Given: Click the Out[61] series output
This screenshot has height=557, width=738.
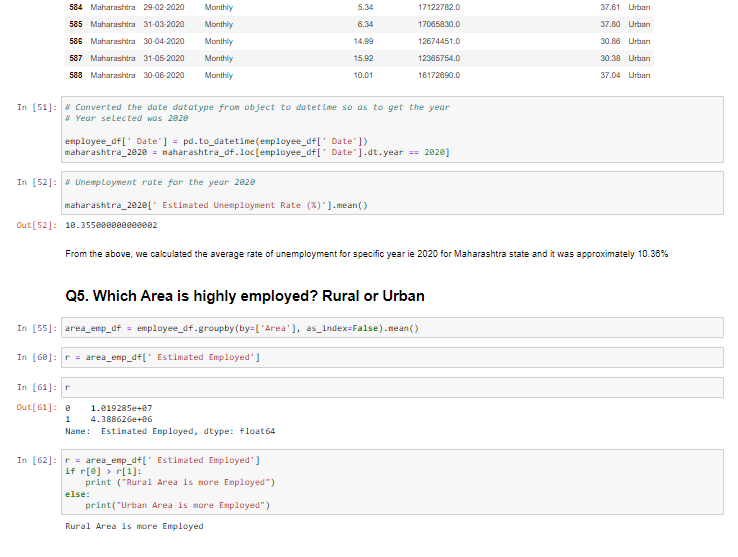Looking at the screenshot, I should 170,420.
